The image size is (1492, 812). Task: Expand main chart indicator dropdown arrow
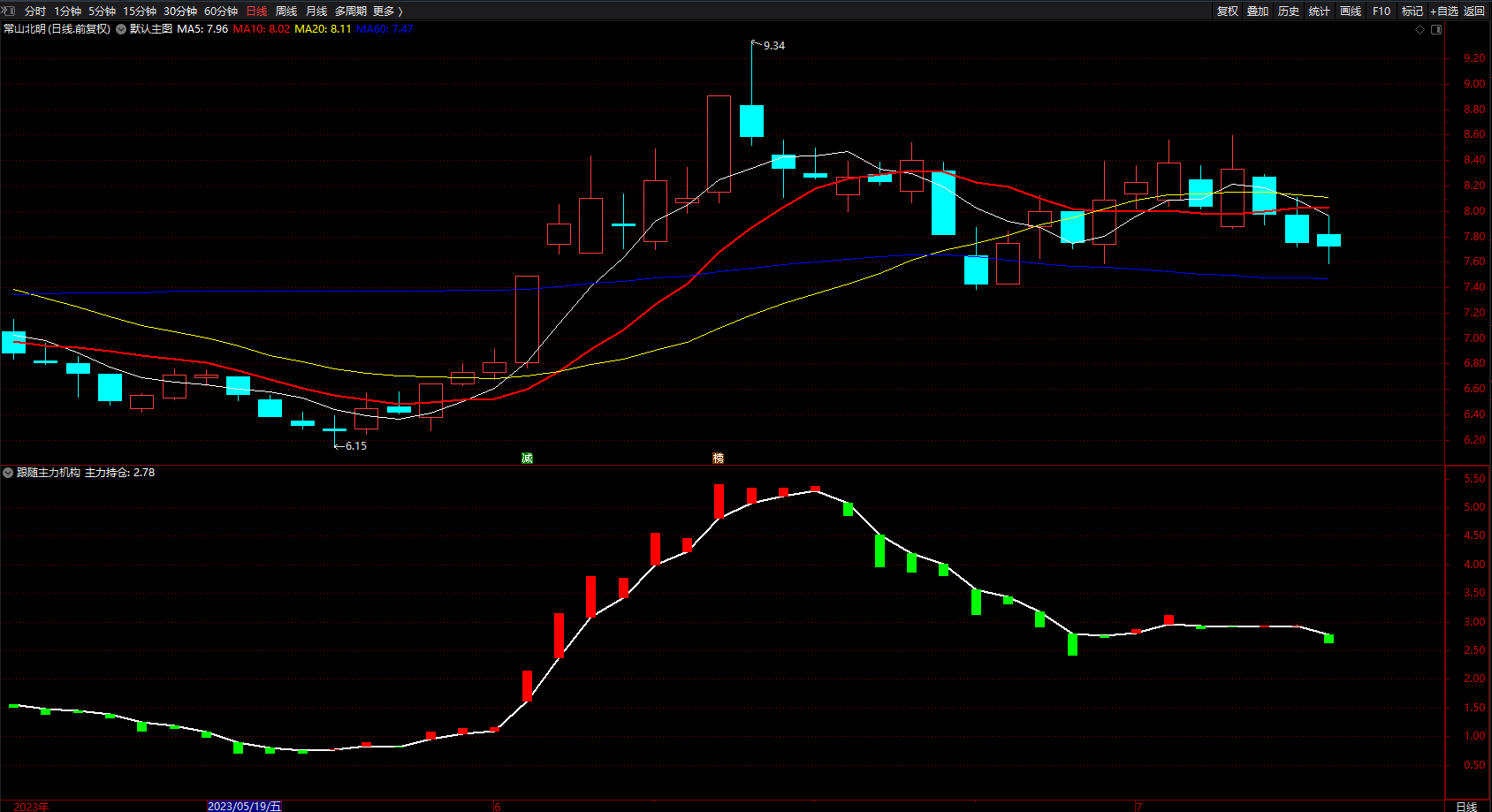click(121, 29)
